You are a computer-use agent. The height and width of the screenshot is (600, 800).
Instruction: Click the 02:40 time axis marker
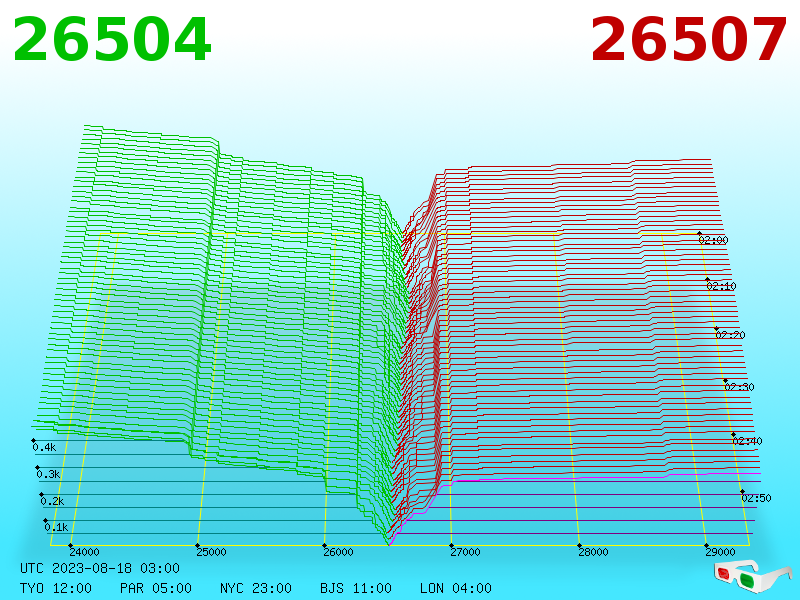click(747, 441)
